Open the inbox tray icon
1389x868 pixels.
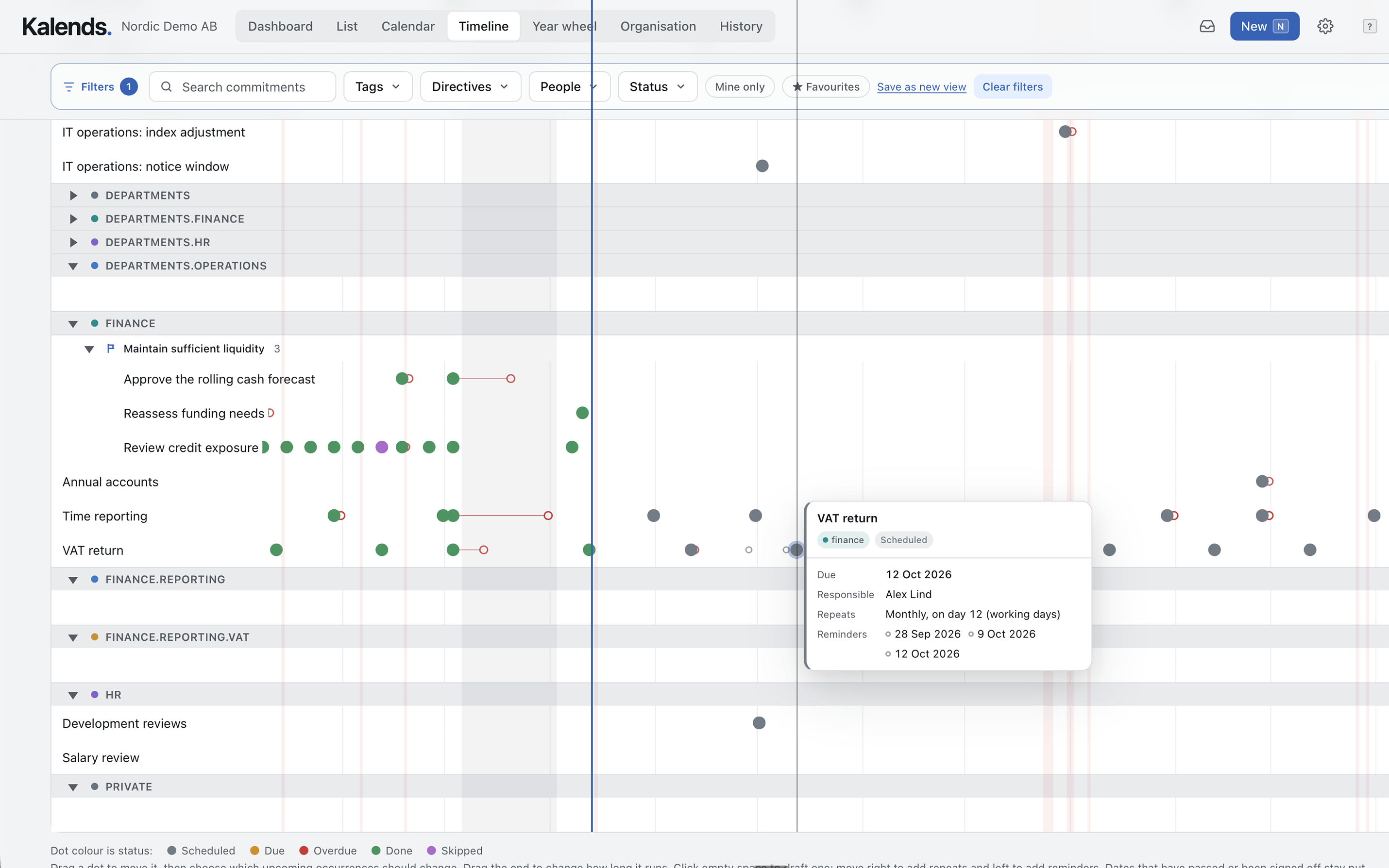tap(1207, 26)
